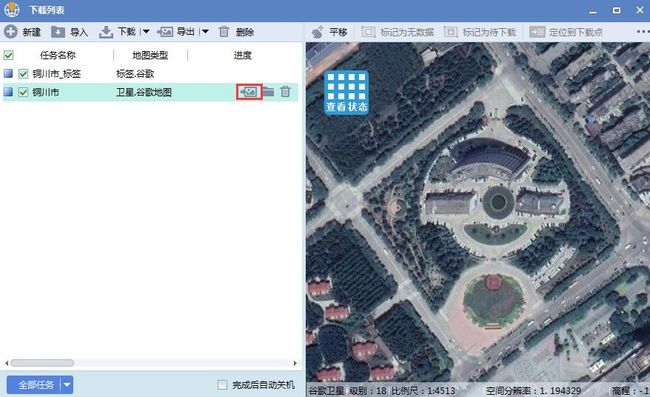Image resolution: width=650 pixels, height=397 pixels.
Task: Click the 下载 download button
Action: pos(118,32)
